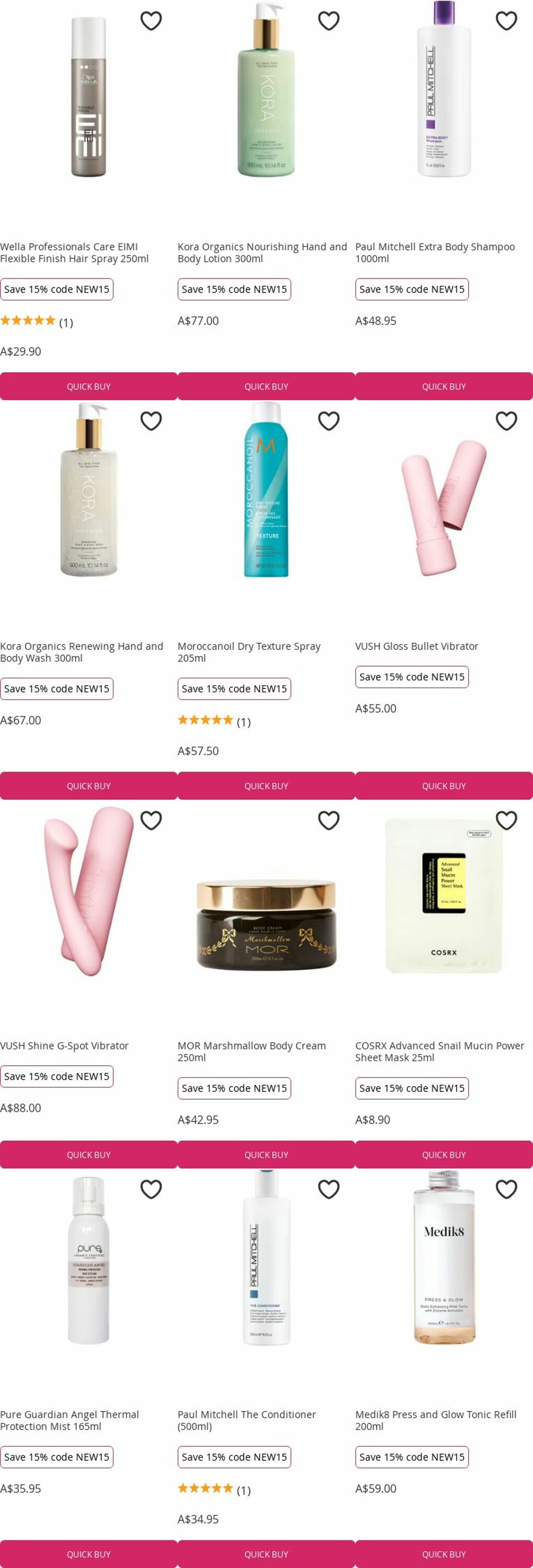Quick buy the COSRX Sheet Mask
Screen dimensions: 533x1568
point(444,1155)
